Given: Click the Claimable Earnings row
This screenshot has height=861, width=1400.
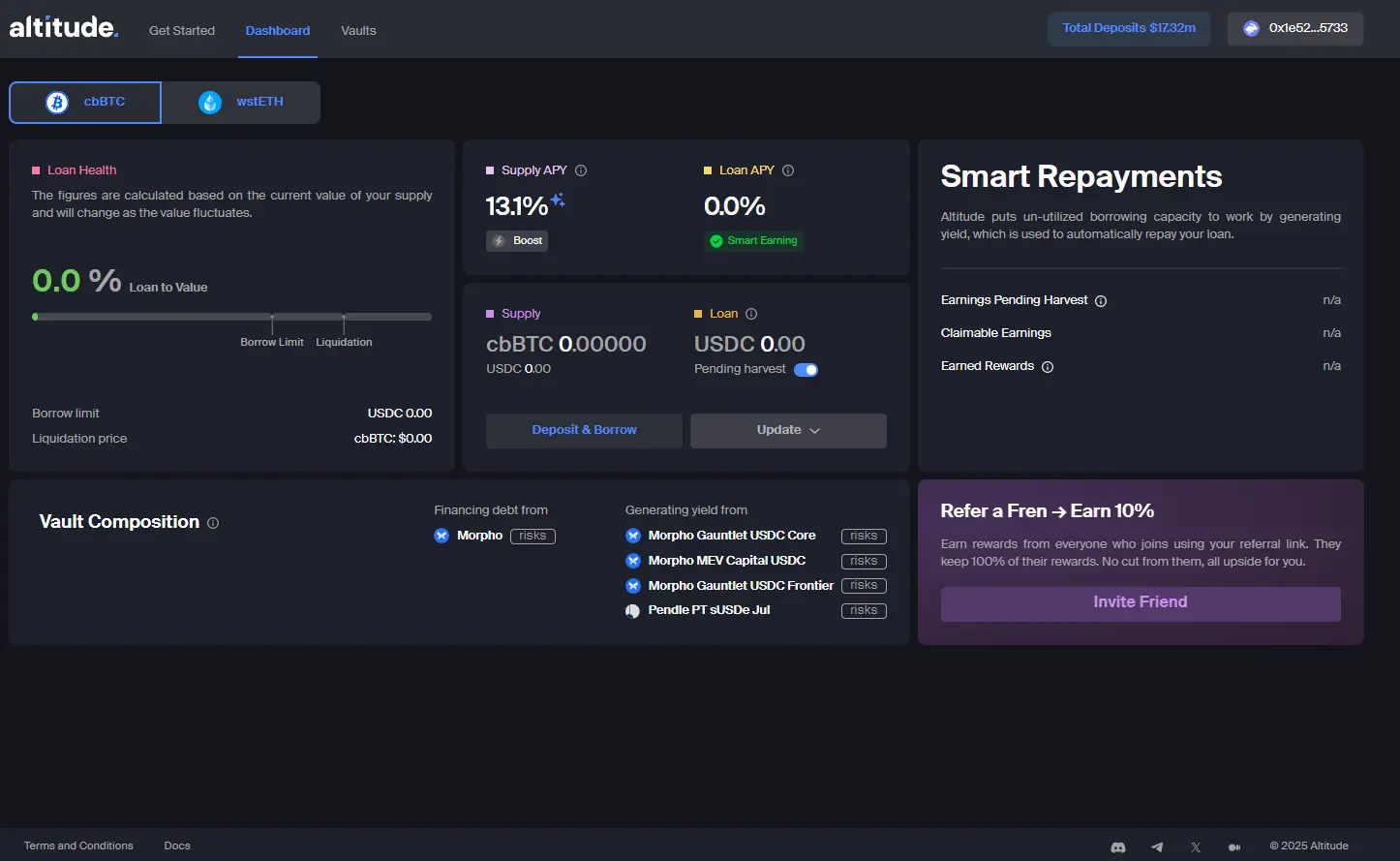Looking at the screenshot, I should pos(1141,333).
